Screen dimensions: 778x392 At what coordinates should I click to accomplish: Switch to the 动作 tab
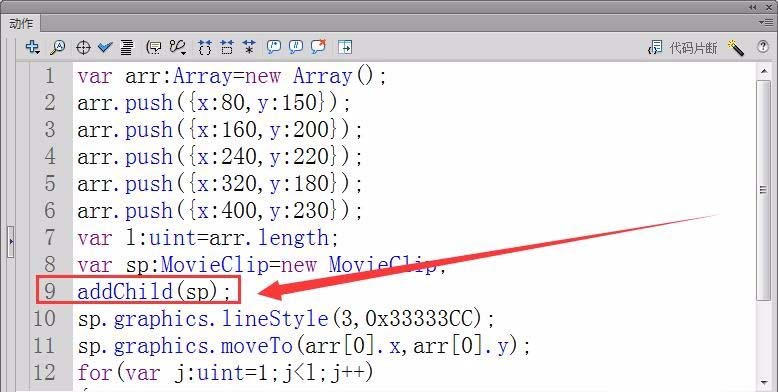21,23
